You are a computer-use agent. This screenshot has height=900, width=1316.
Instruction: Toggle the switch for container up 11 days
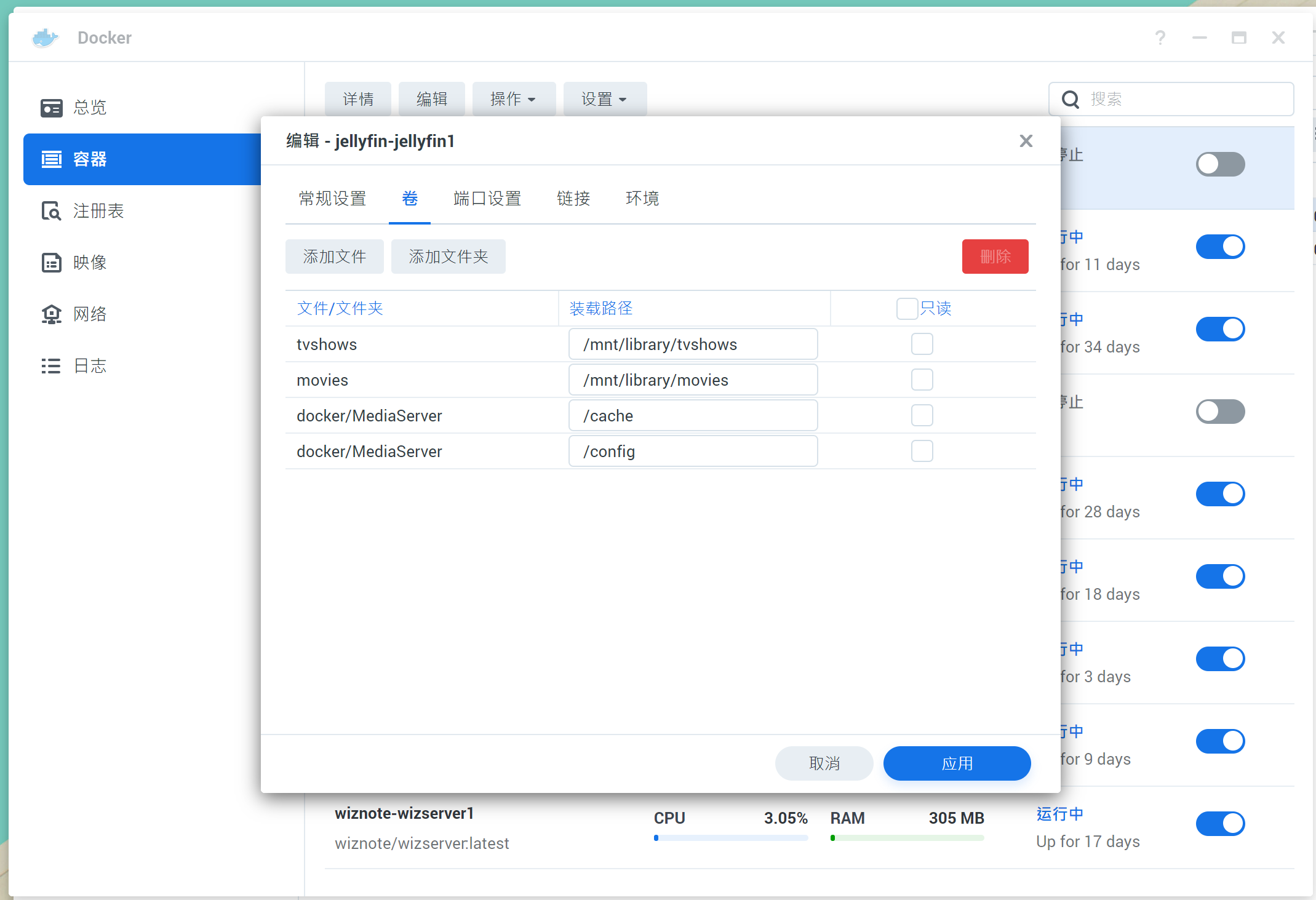tap(1220, 247)
